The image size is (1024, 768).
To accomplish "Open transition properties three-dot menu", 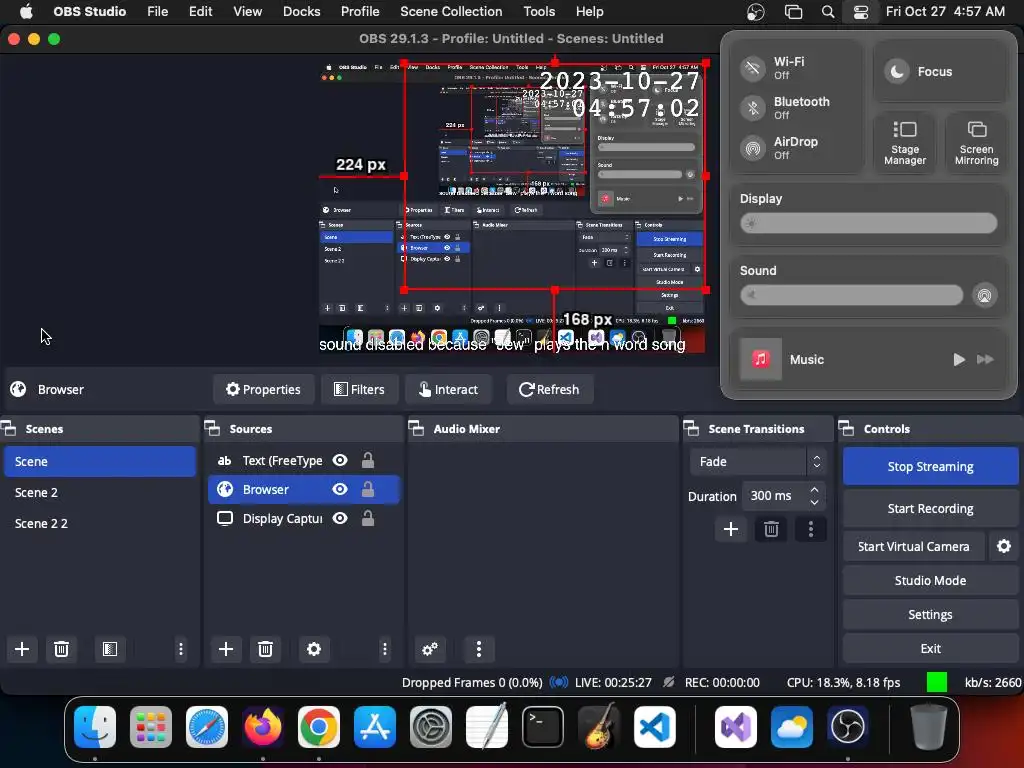I will coord(810,529).
